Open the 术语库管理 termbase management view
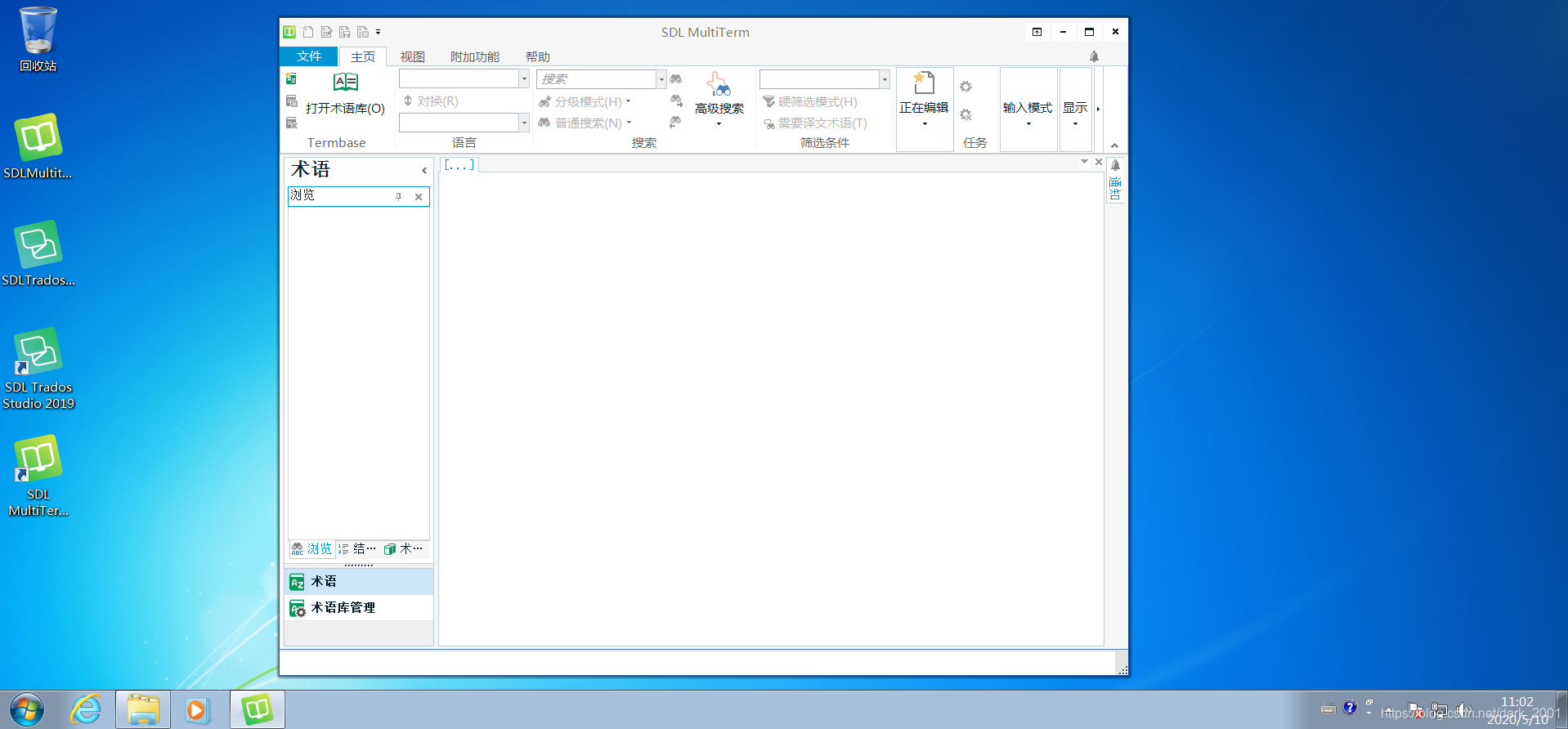This screenshot has width=1568, height=729. (358, 607)
